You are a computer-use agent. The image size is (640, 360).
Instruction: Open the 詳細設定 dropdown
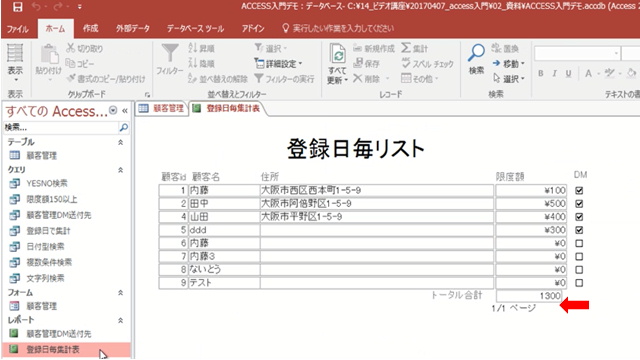point(278,64)
